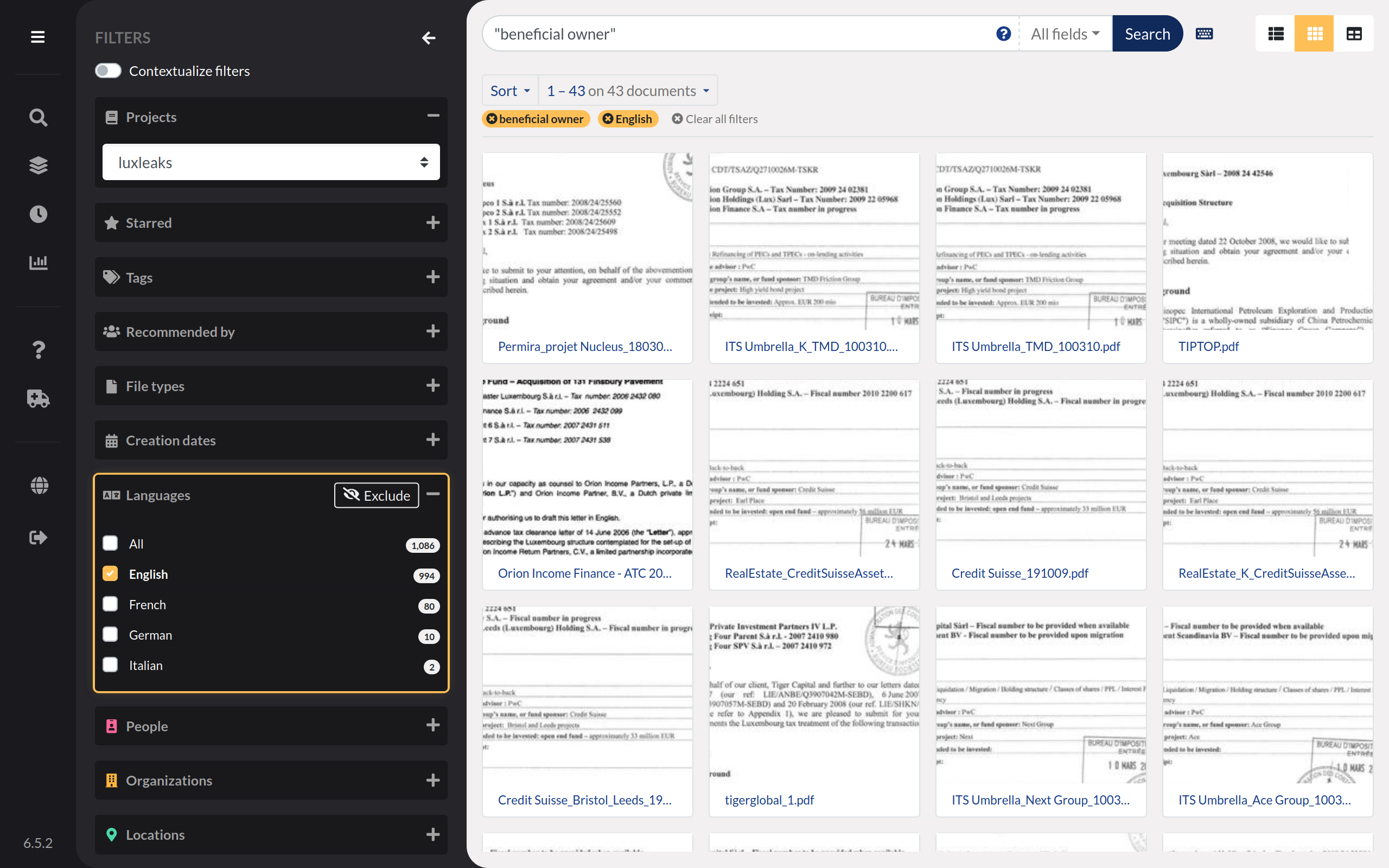Collapse the Languages filter
The height and width of the screenshot is (868, 1389).
coord(434,494)
